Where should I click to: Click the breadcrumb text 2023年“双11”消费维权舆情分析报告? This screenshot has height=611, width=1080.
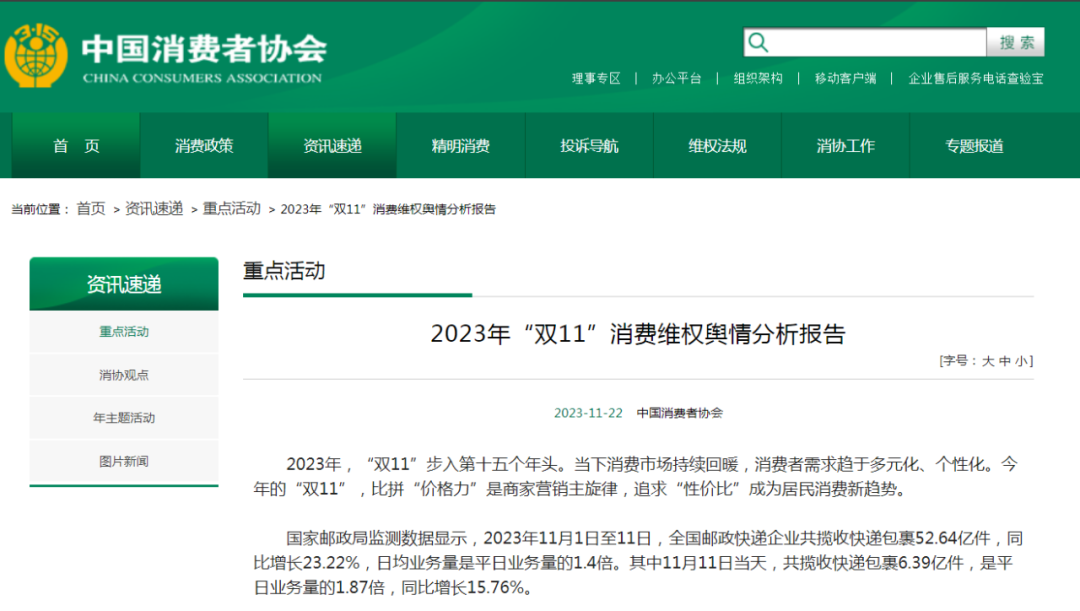click(x=388, y=209)
